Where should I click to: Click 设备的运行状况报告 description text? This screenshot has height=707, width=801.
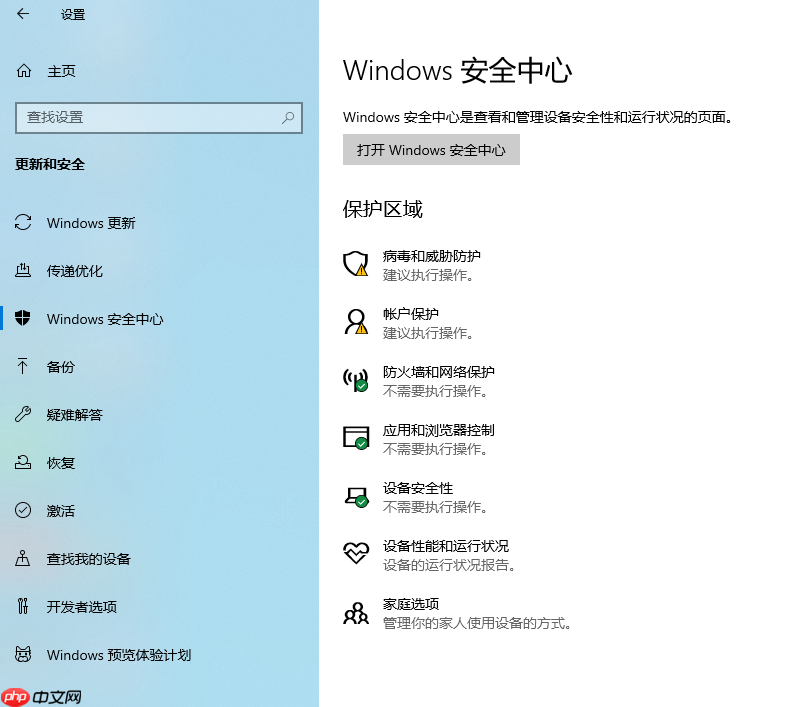(x=449, y=565)
